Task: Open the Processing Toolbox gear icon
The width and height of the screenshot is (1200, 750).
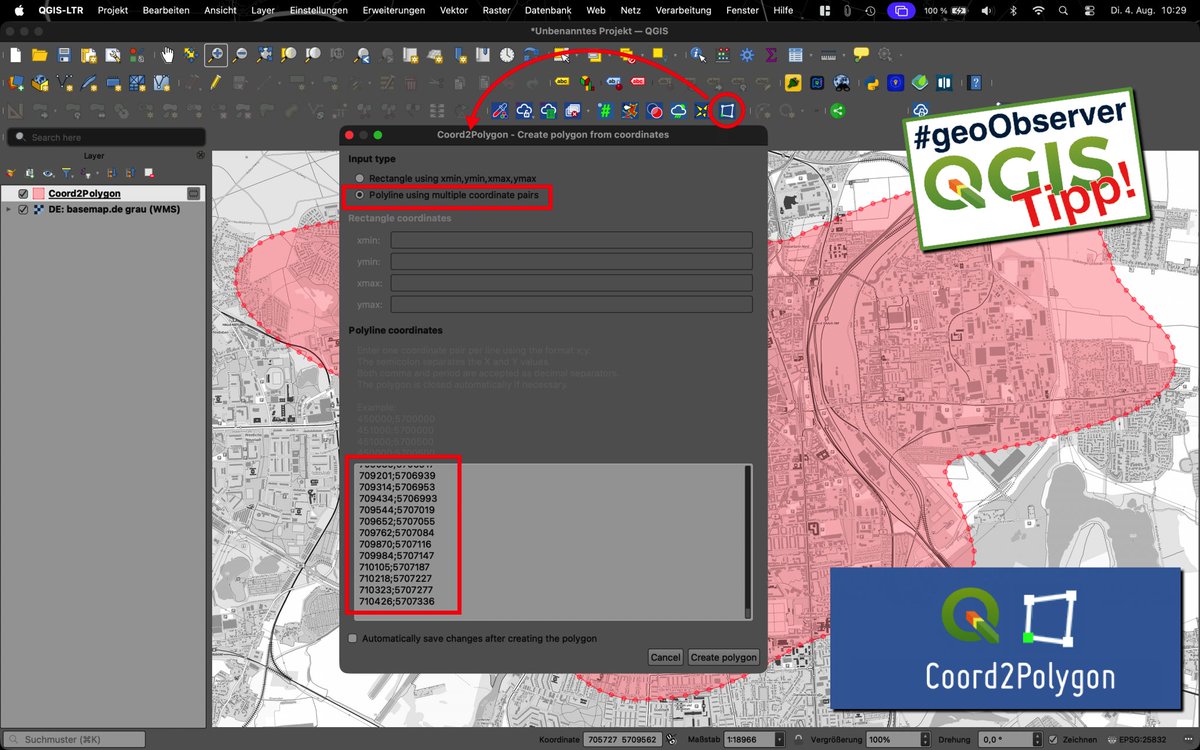Action: tap(747, 55)
